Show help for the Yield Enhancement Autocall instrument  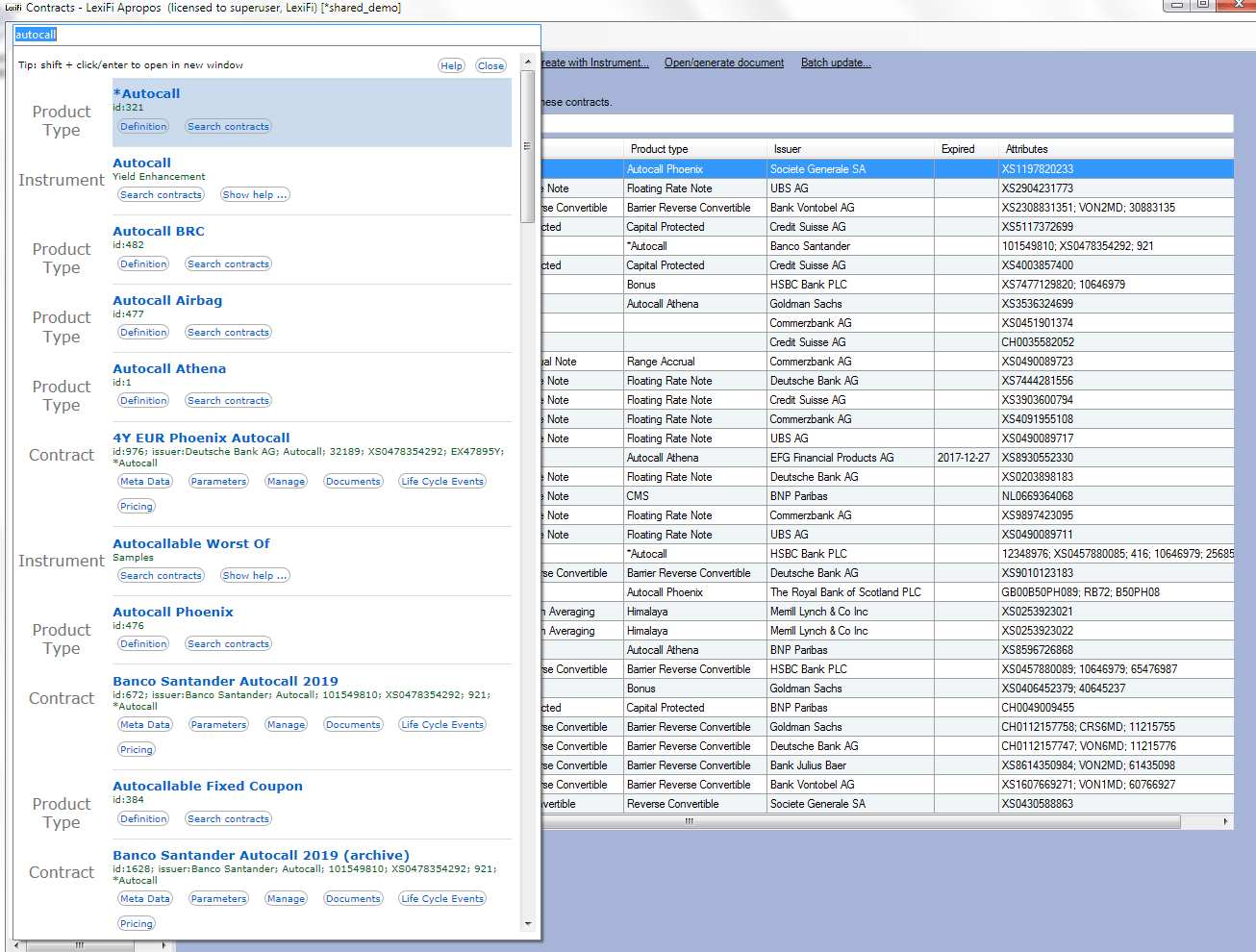[x=255, y=195]
